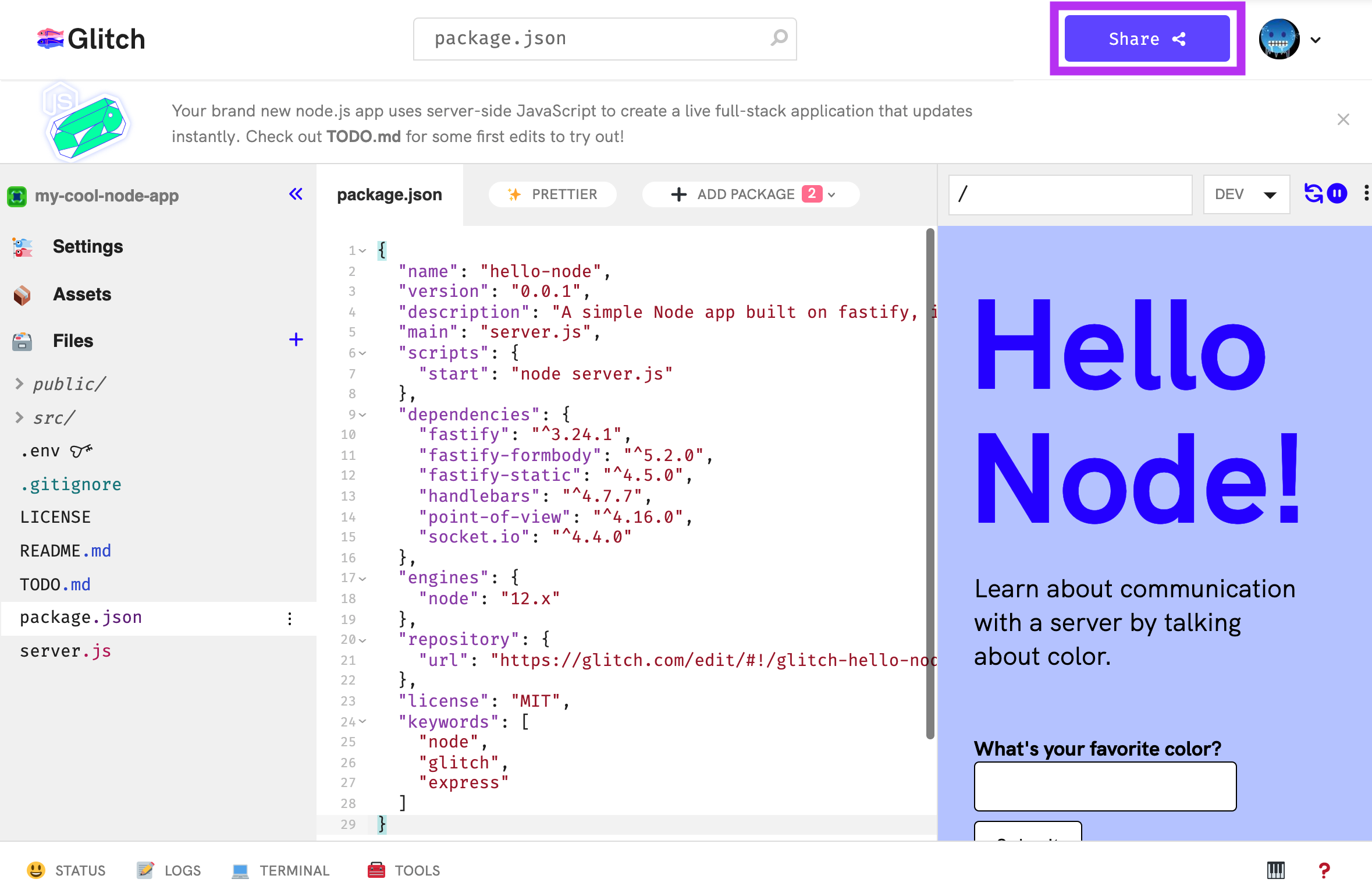Click the red question mark help icon
Image resolution: width=1372 pixels, height=893 pixels.
click(1324, 870)
